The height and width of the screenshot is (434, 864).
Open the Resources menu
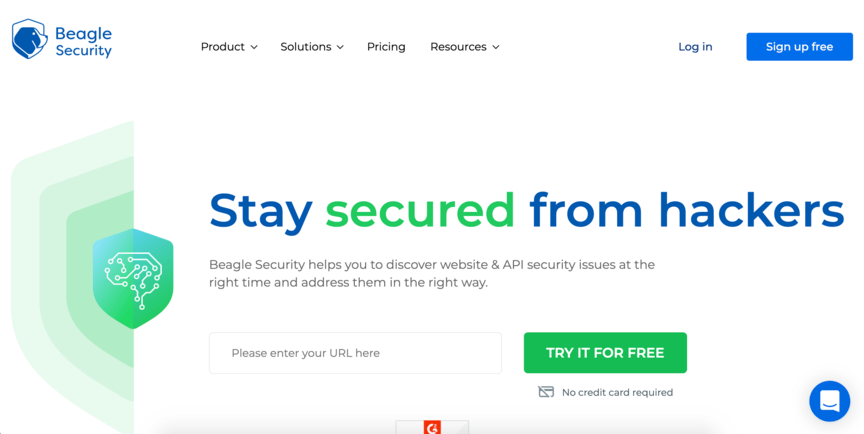tap(458, 47)
